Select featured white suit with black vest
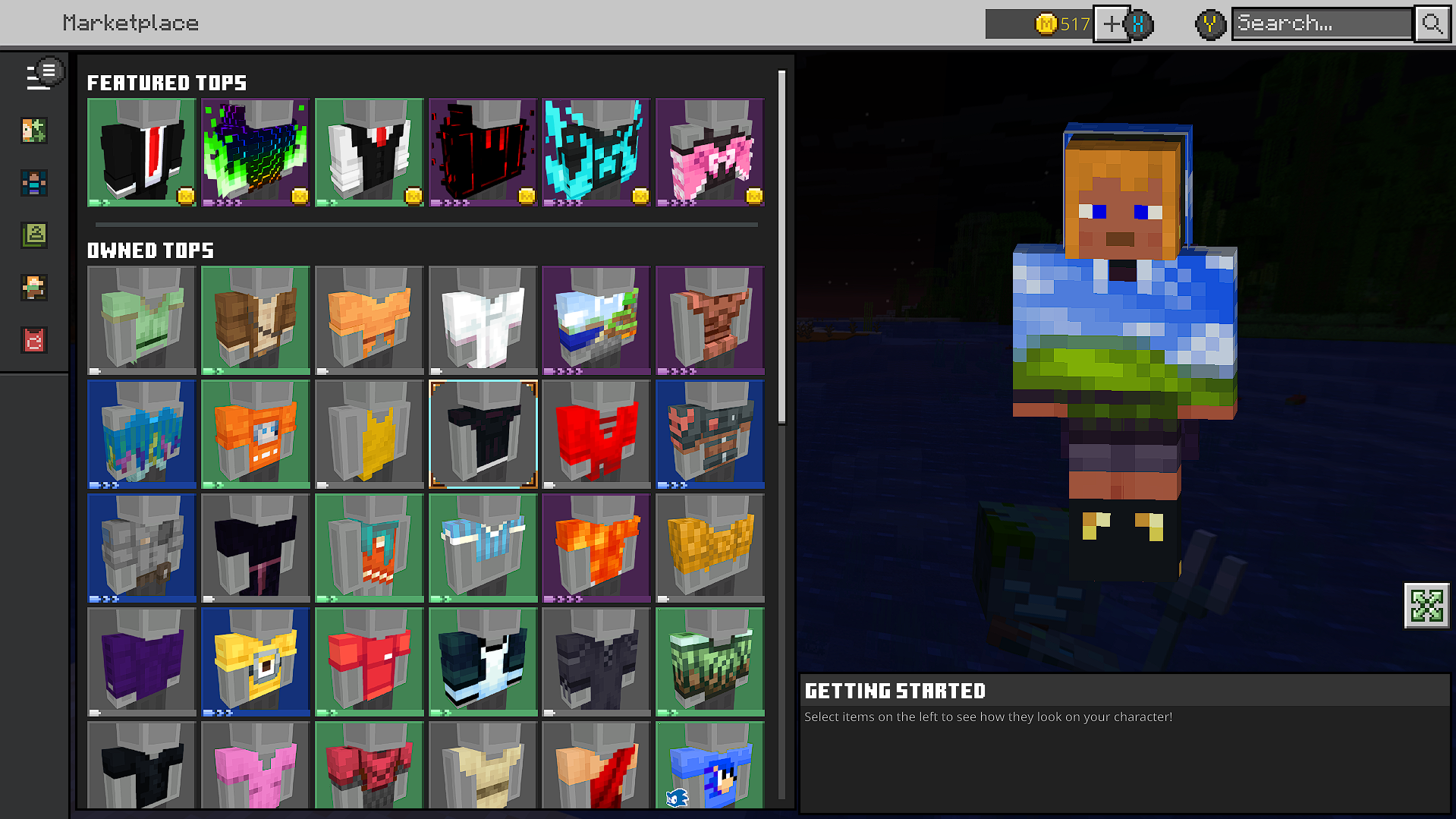 pyautogui.click(x=370, y=153)
